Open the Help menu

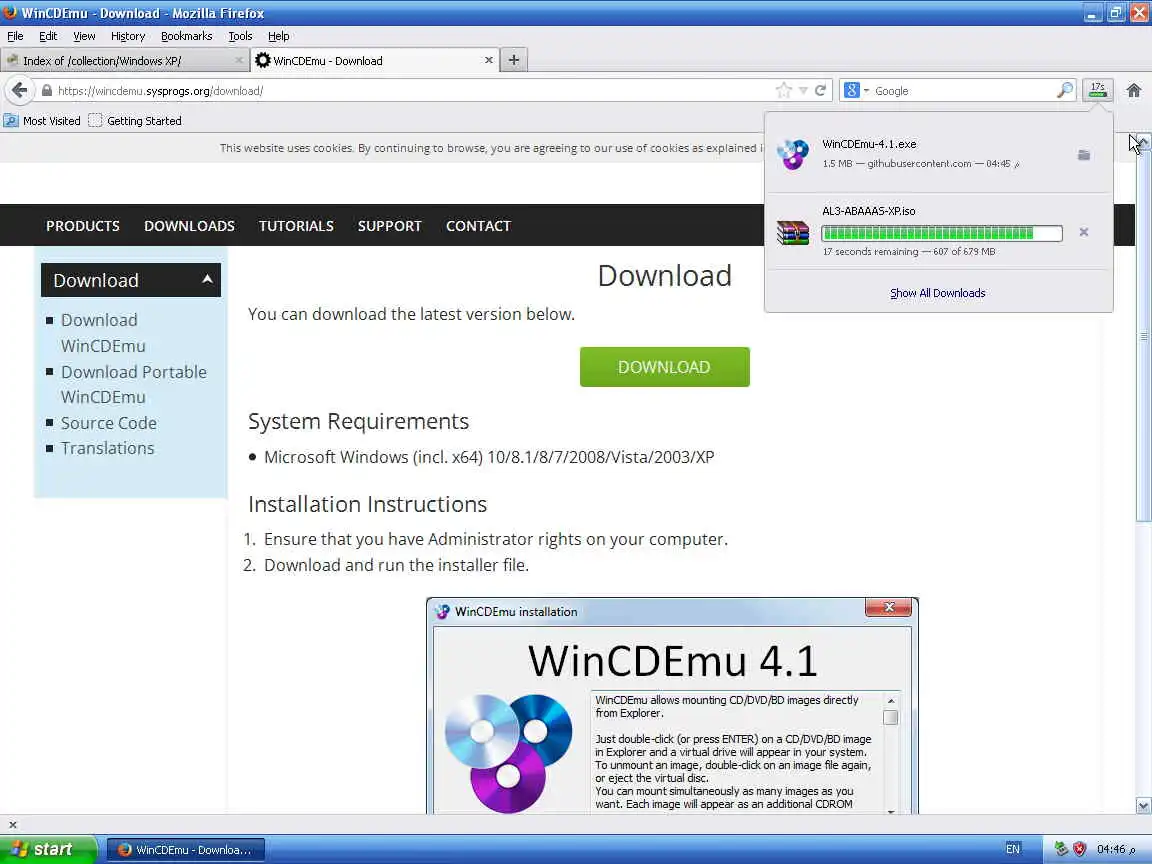(278, 36)
